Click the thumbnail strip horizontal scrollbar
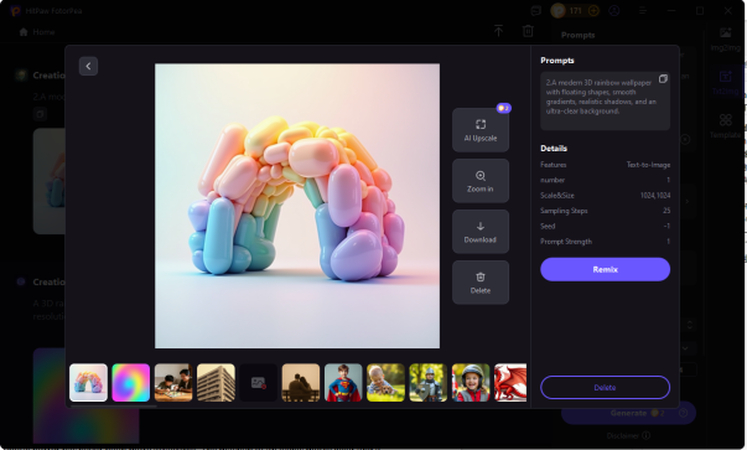Viewport: 747px width, 450px height. [x=113, y=406]
